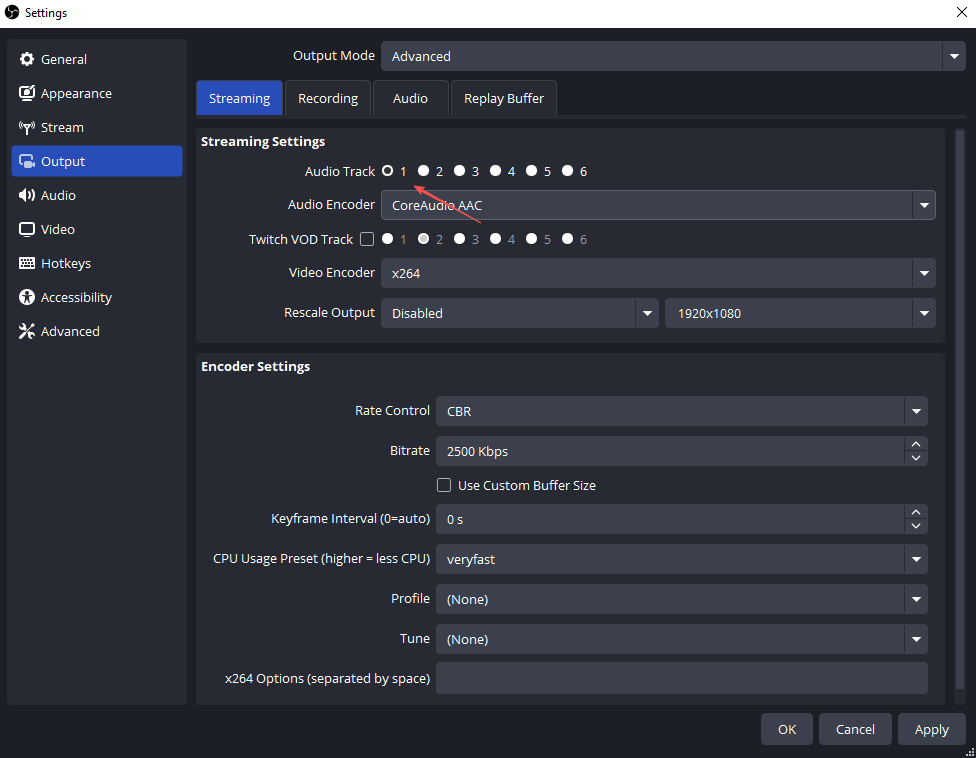Enable Use Custom Buffer Size
The height and width of the screenshot is (758, 976).
pyautogui.click(x=443, y=485)
